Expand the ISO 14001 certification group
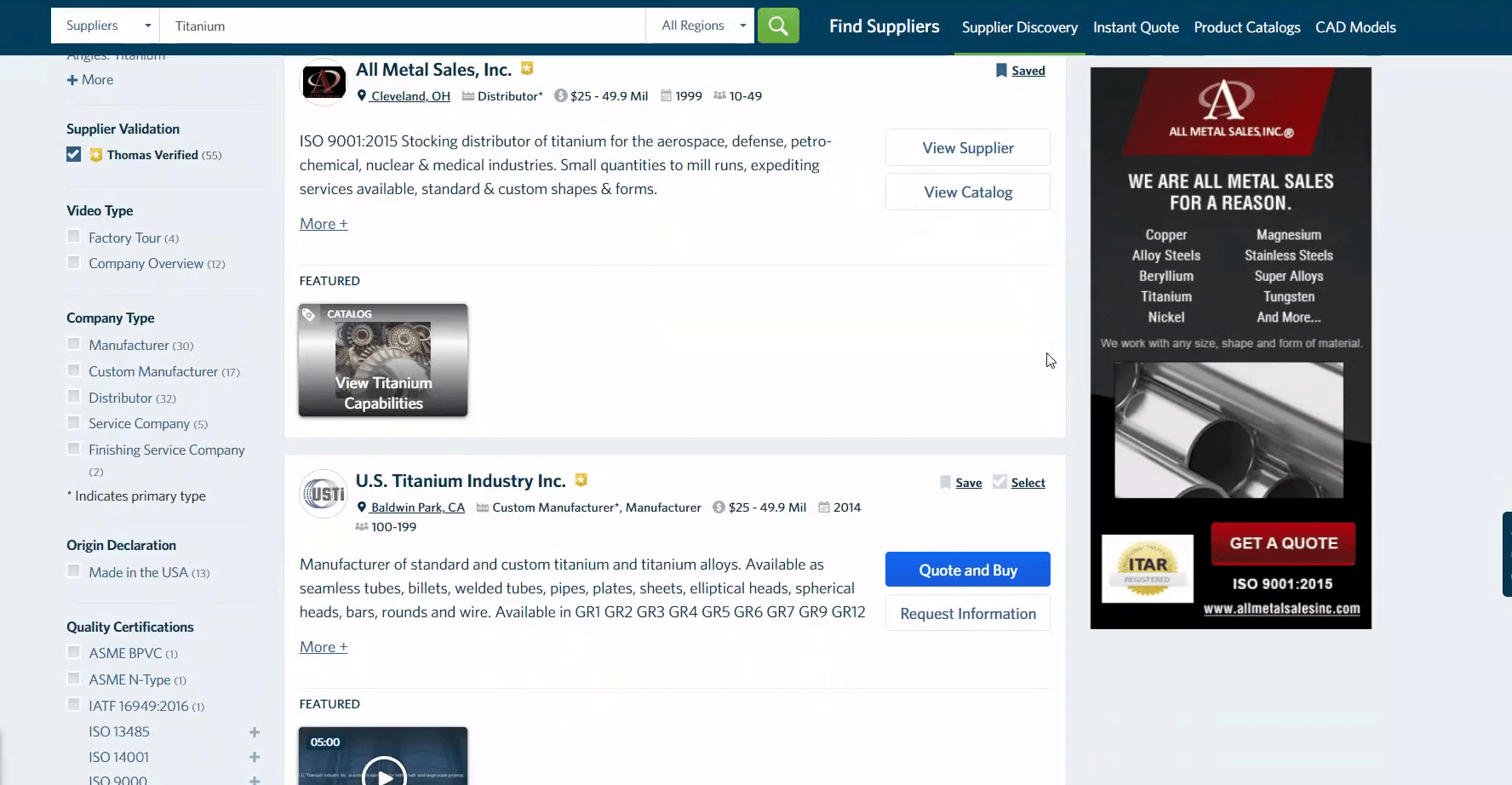1512x785 pixels. tap(255, 758)
